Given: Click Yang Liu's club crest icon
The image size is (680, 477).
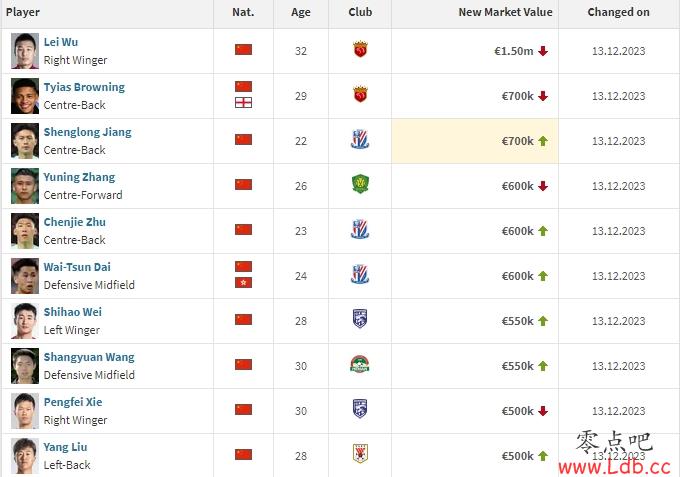Looking at the screenshot, I should click(360, 454).
